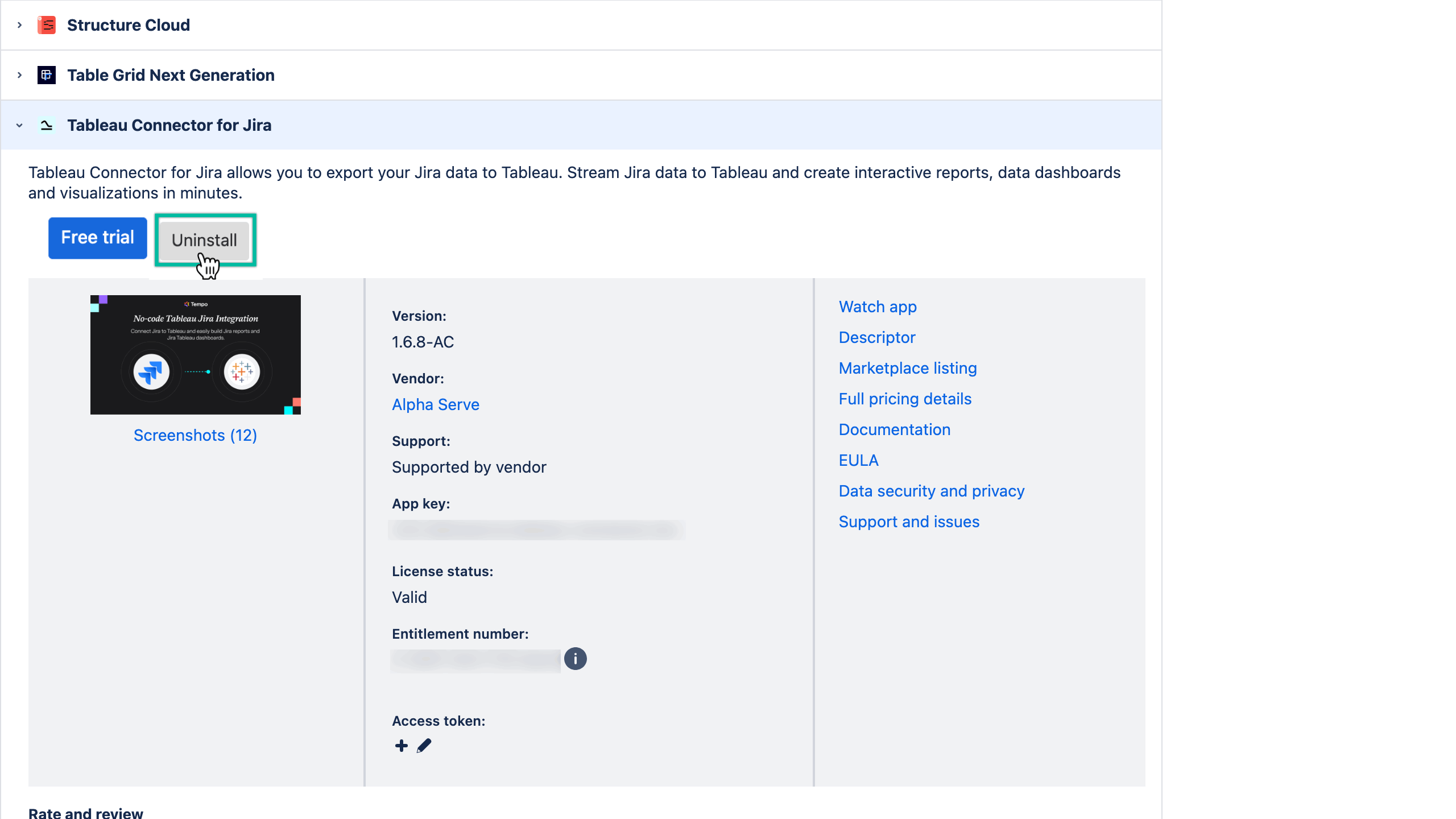
Task: Open the EULA
Action: click(858, 460)
